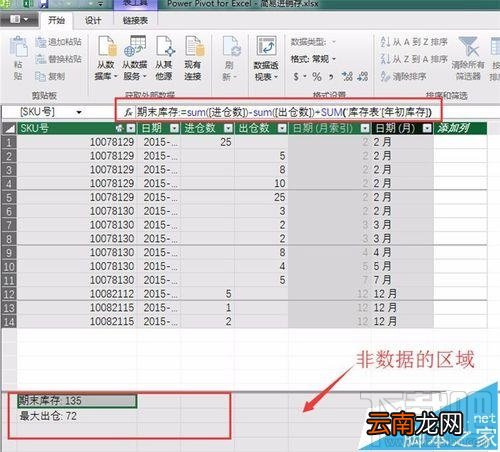500x452 pixels.
Task: Click SKU 10078130 in row 6
Action: tap(77, 211)
